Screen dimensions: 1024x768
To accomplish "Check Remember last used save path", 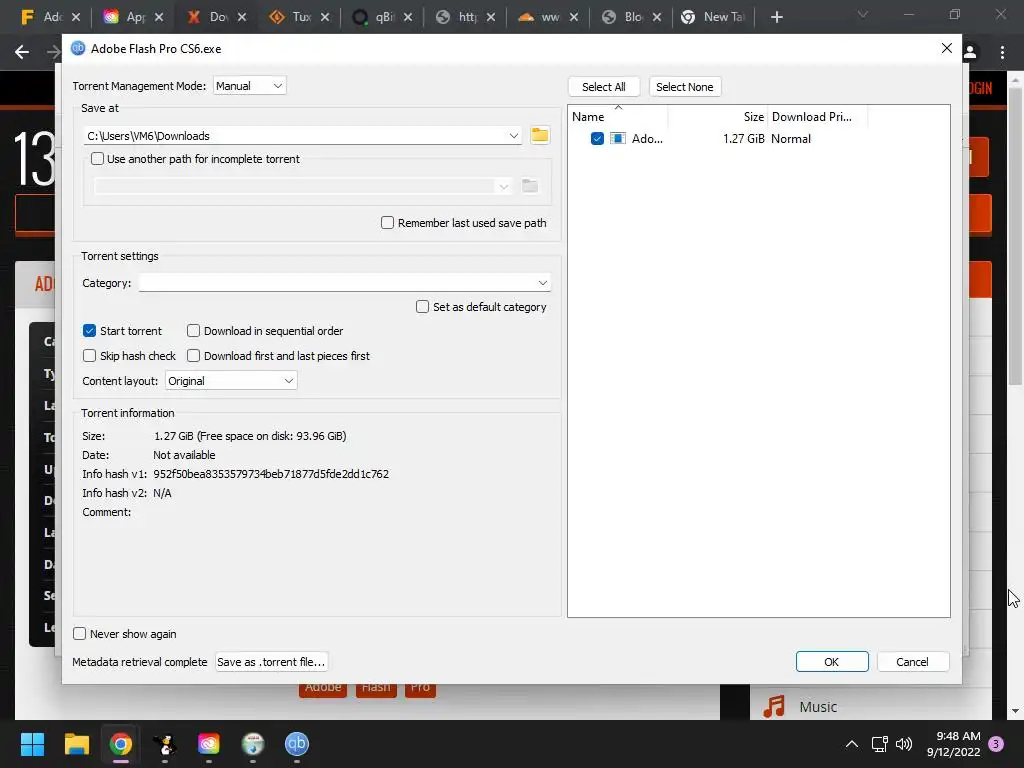I will (x=387, y=223).
